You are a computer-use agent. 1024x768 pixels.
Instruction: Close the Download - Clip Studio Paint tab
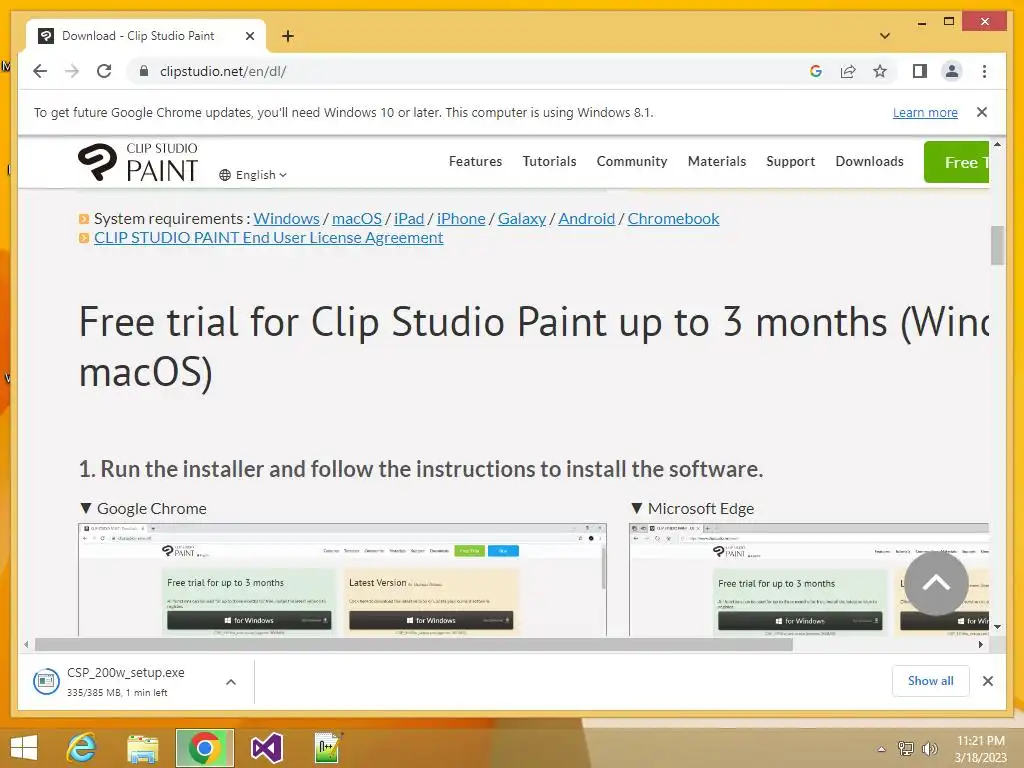pos(249,36)
